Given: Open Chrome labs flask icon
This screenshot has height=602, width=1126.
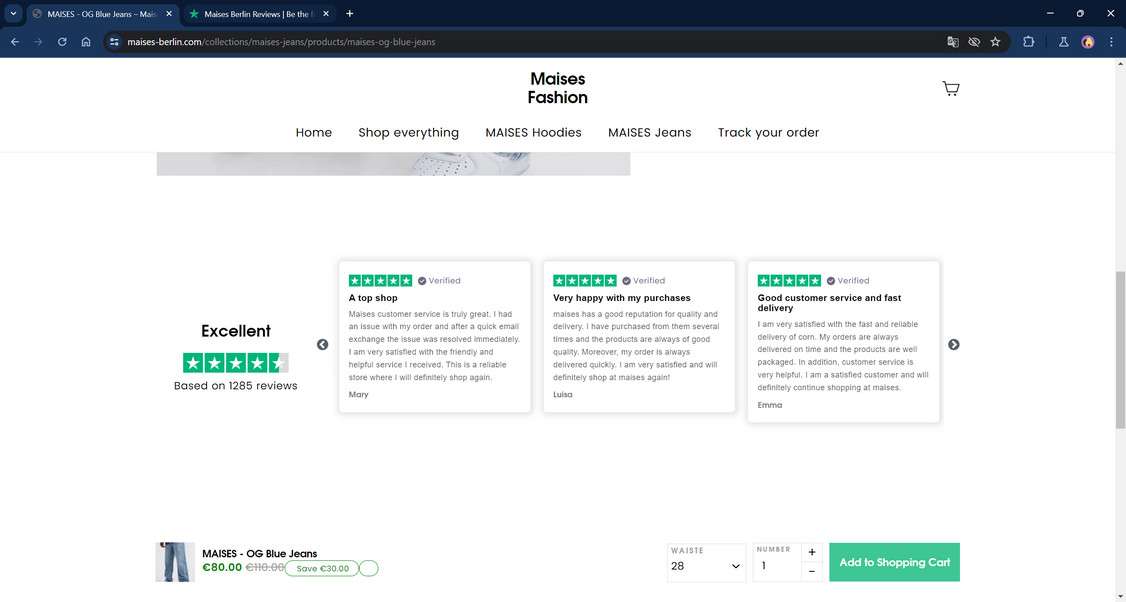Looking at the screenshot, I should [x=1064, y=42].
